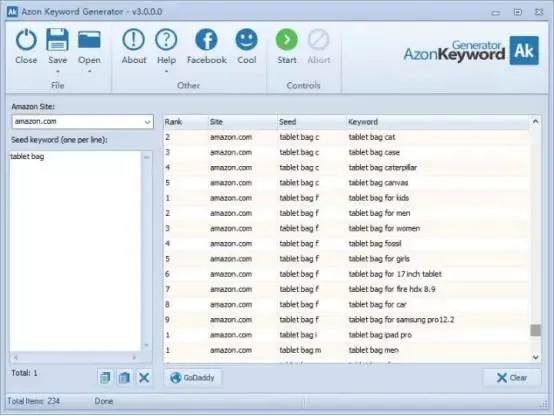Select the 'tablet bag cat' row
This screenshot has width=554, height=416.
point(346,137)
